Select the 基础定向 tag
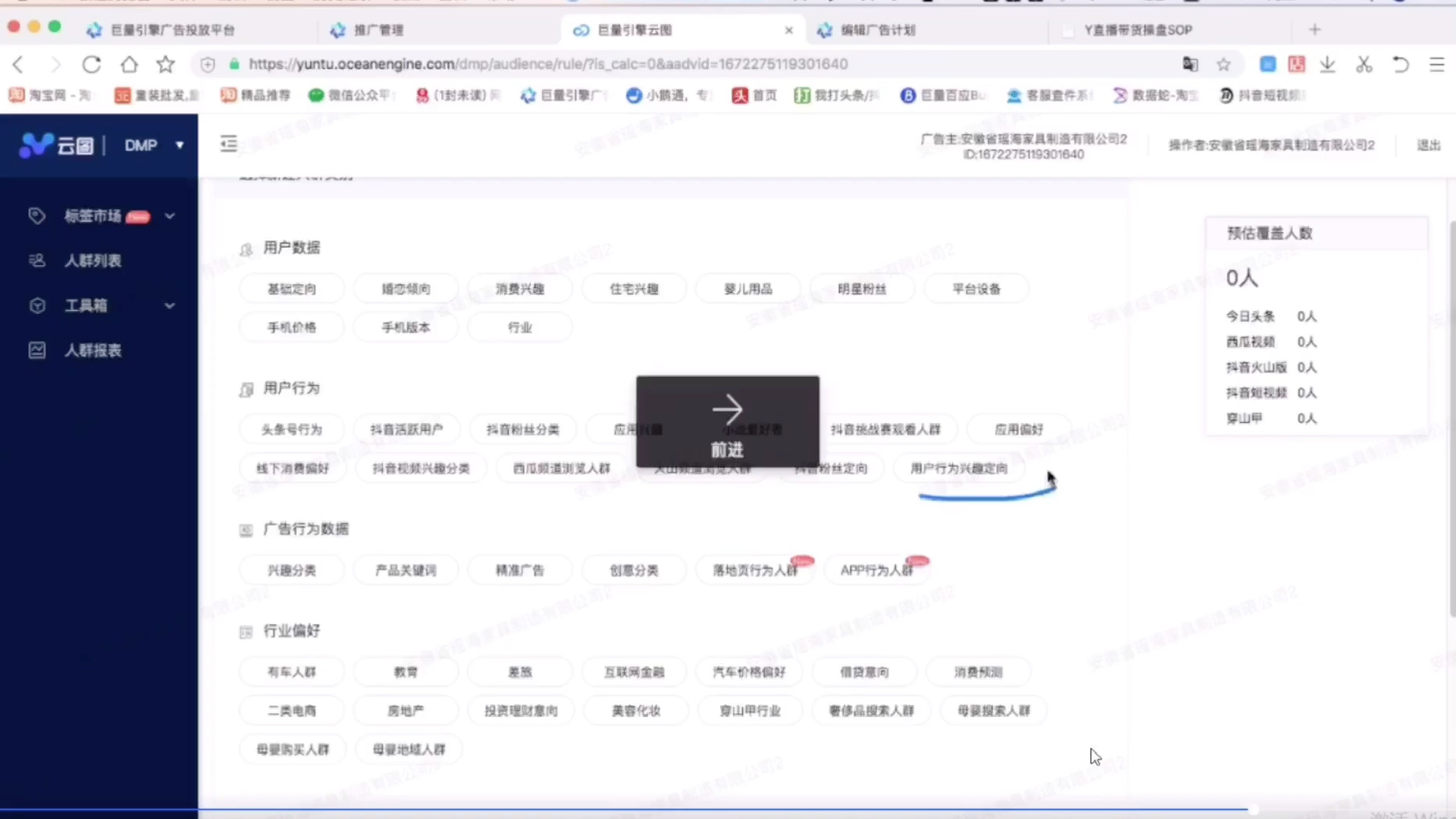The image size is (1456, 819). [291, 289]
